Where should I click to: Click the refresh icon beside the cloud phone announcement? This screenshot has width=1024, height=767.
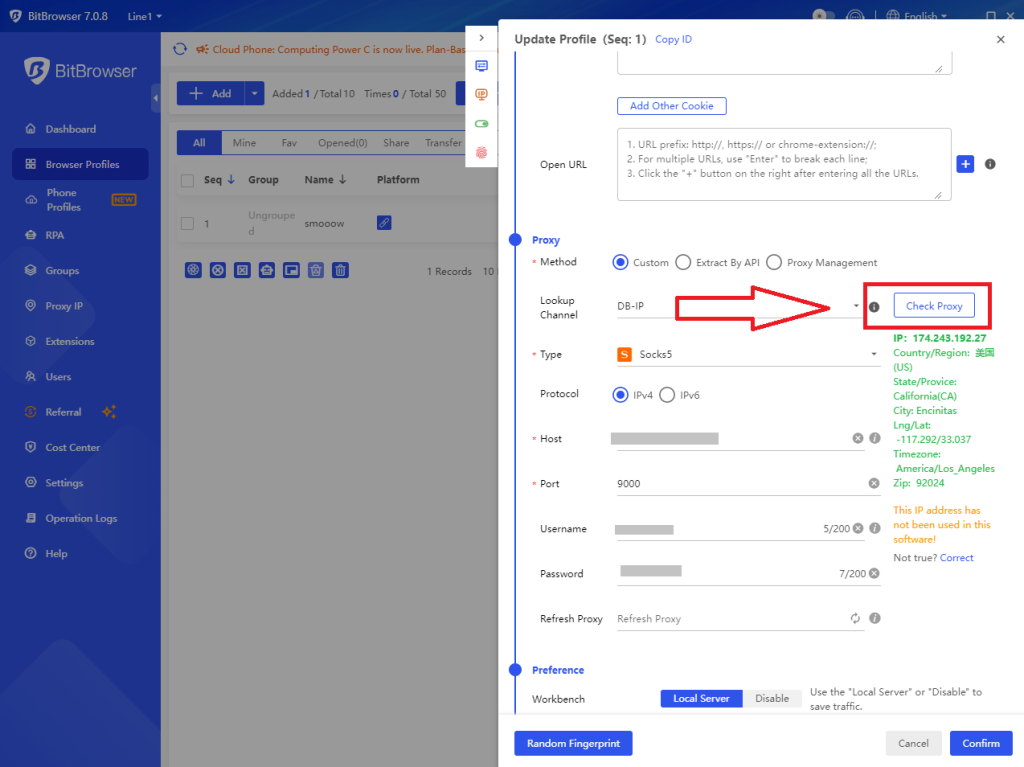(x=180, y=48)
